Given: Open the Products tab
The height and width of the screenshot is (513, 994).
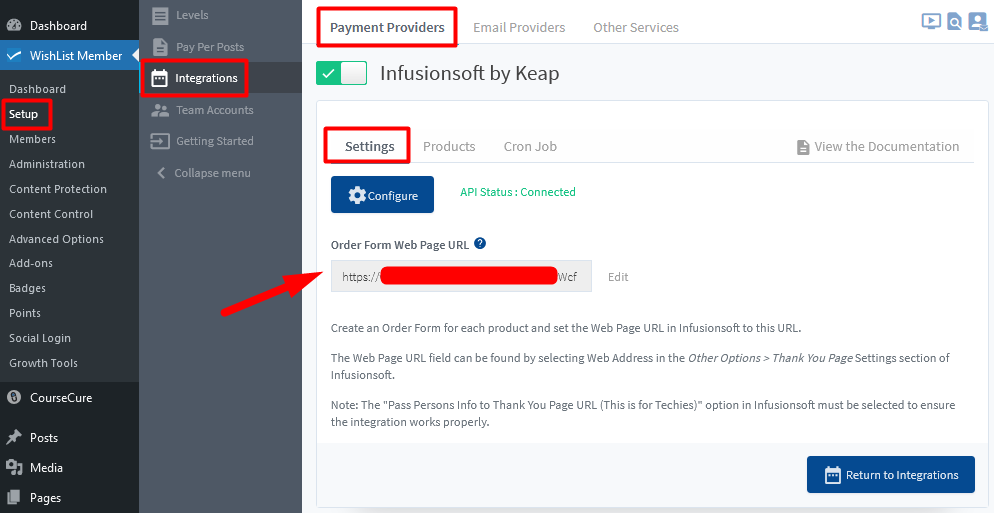Looking at the screenshot, I should [449, 146].
